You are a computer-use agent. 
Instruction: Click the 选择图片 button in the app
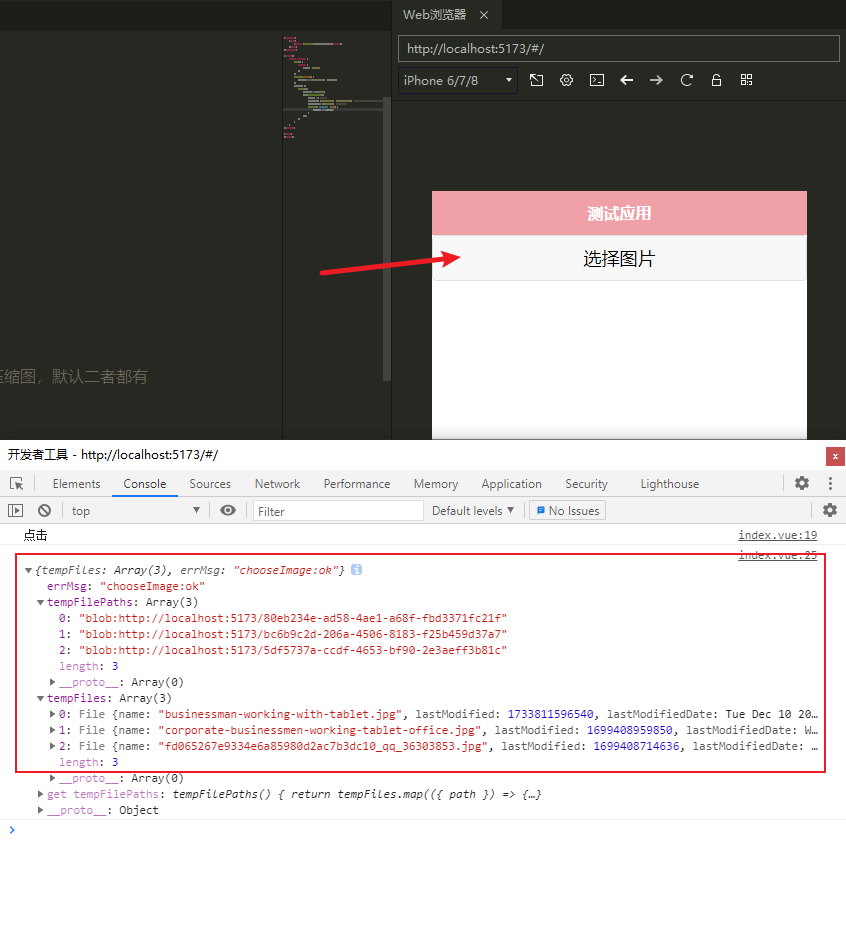coord(619,259)
